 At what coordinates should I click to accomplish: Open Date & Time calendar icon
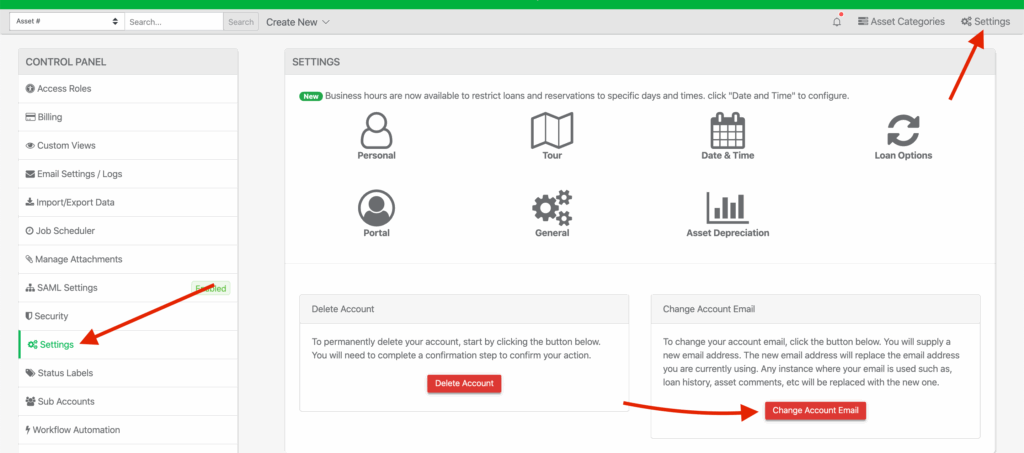click(x=728, y=131)
